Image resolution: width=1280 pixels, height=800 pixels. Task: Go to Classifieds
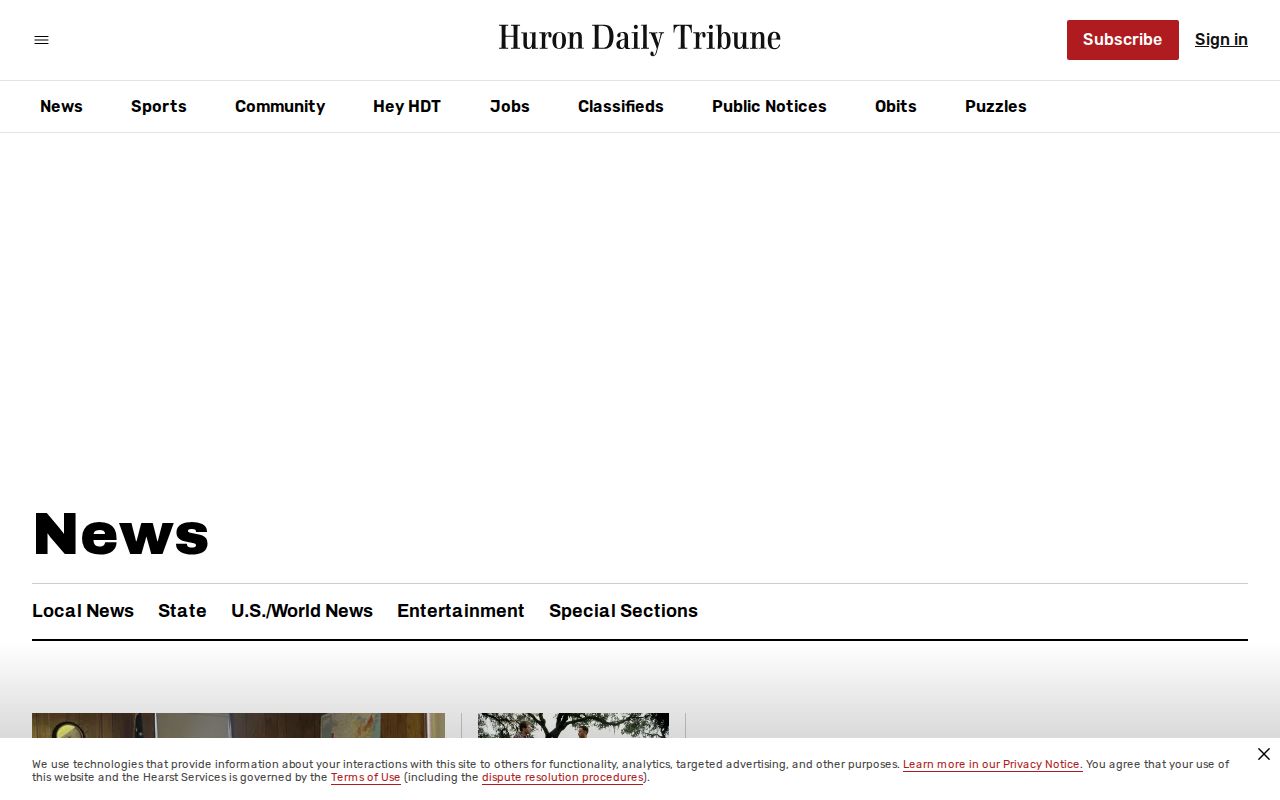(621, 106)
